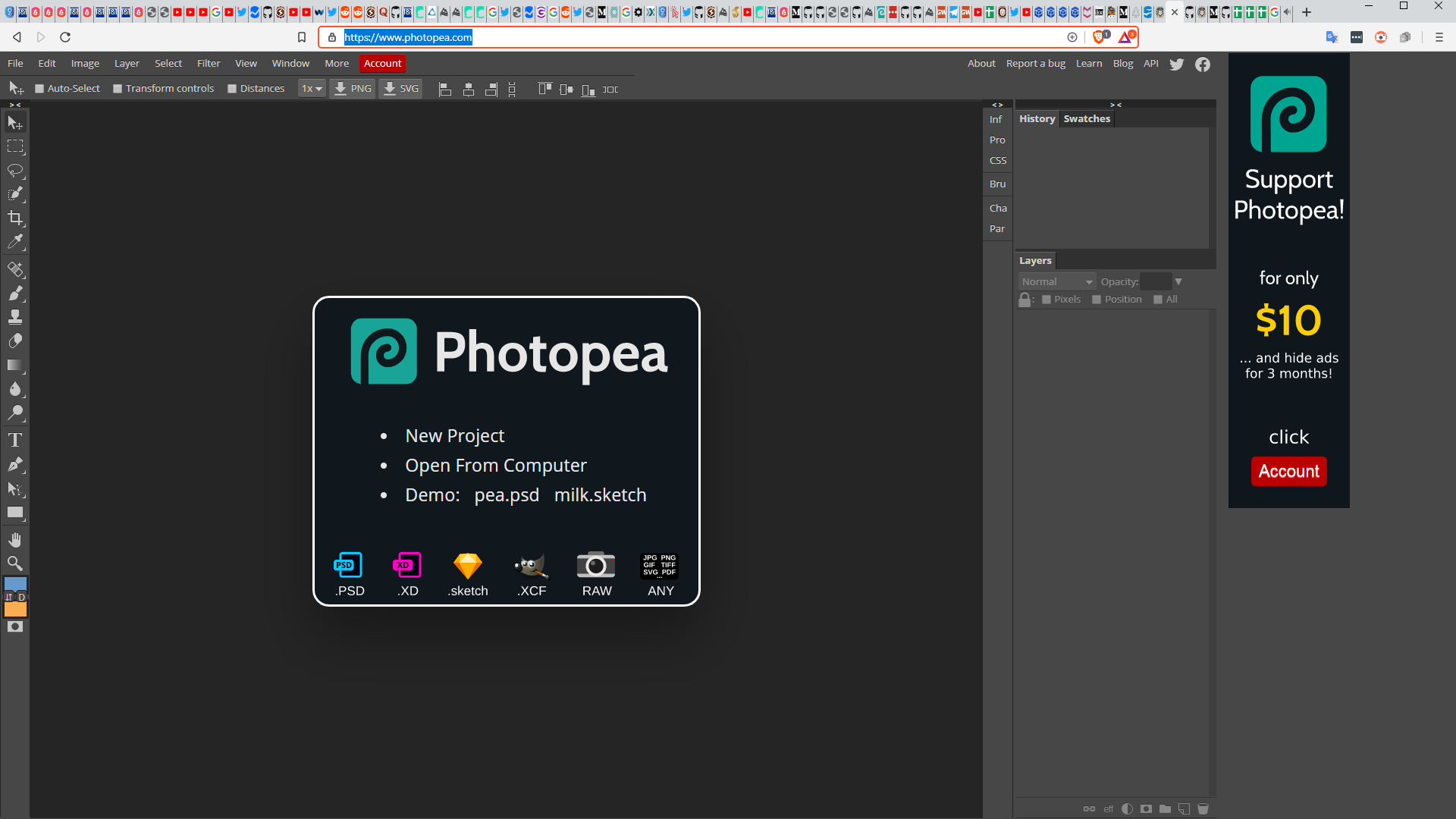The width and height of the screenshot is (1456, 819).
Task: Click the red Account button in menu bar
Action: (382, 64)
